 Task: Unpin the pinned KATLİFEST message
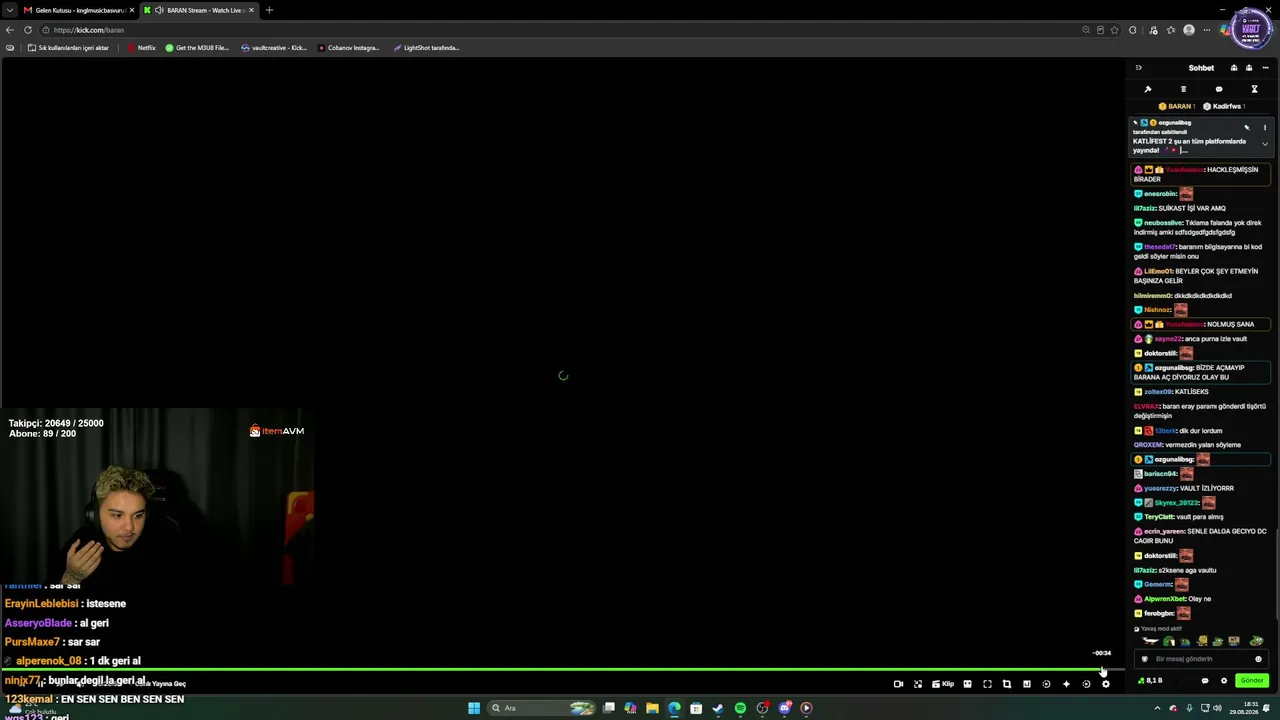click(1246, 128)
